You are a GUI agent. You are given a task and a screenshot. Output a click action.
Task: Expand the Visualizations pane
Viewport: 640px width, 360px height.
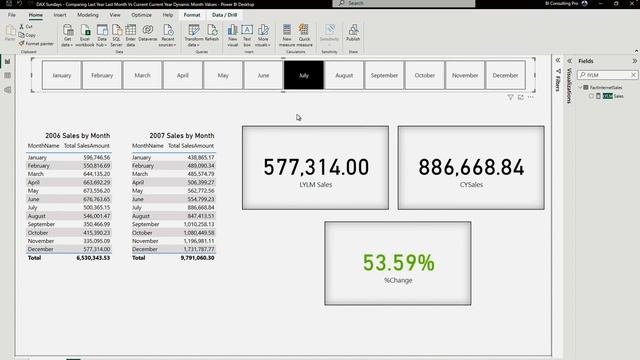[x=569, y=61]
